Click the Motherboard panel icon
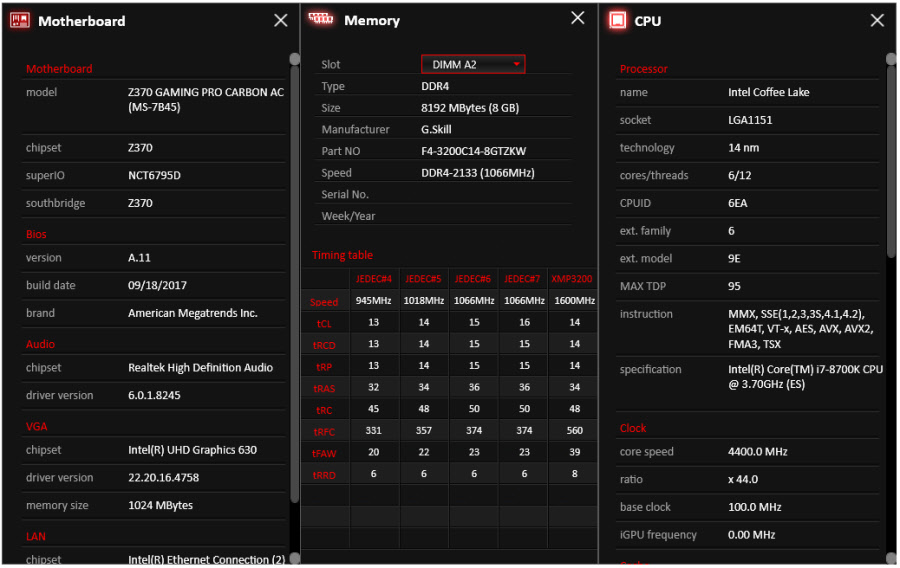This screenshot has height=568, width=900. tap(19, 20)
